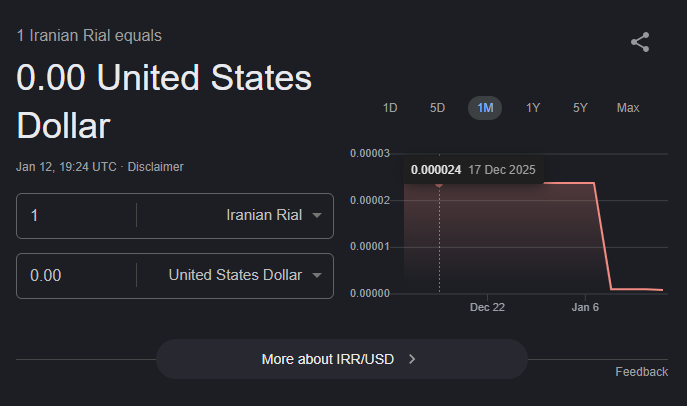
Task: Click the 0.00001 axis value
Action: [370, 247]
